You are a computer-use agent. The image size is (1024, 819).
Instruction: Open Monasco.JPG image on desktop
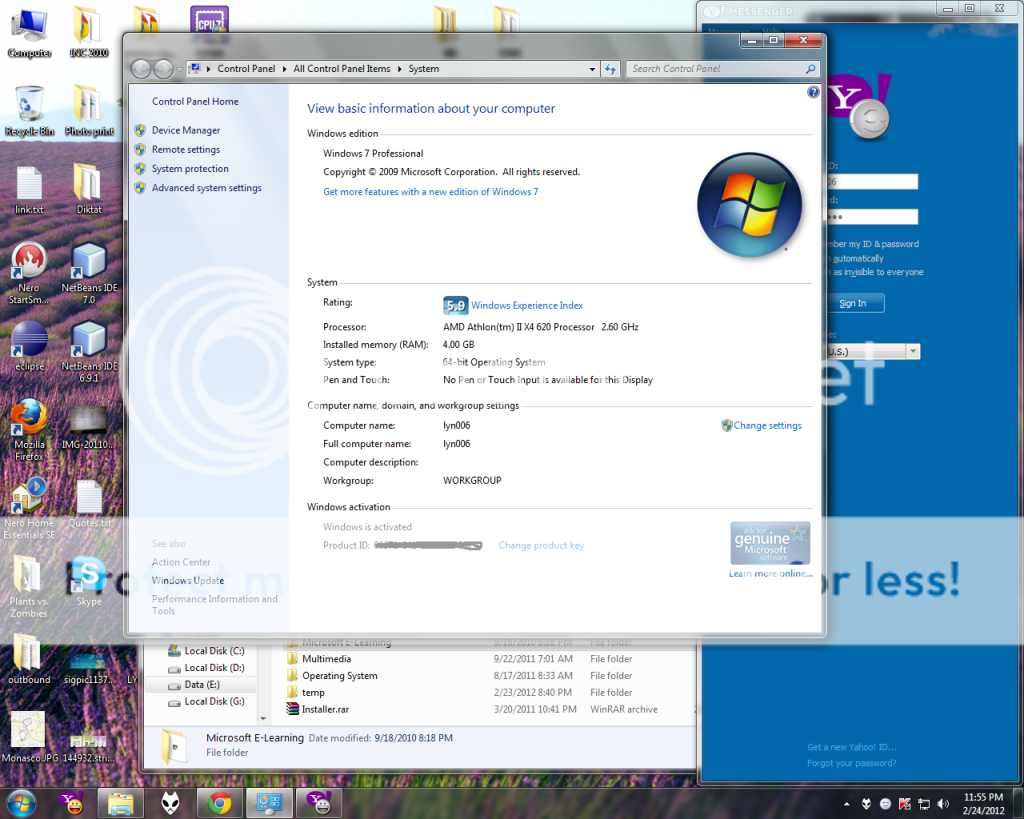[29, 738]
